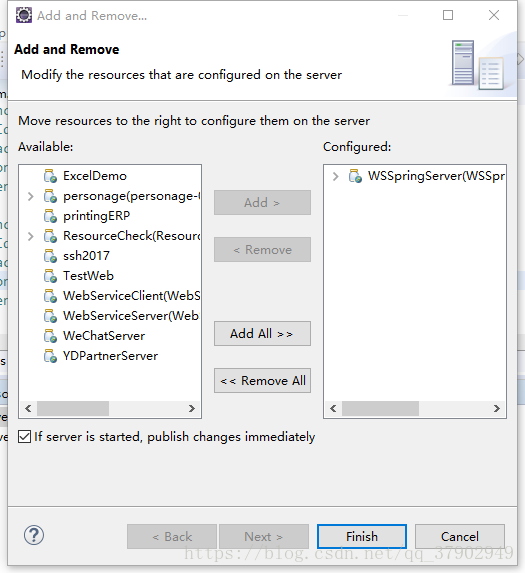Select WSSpringServer in Configured list

tap(436, 176)
